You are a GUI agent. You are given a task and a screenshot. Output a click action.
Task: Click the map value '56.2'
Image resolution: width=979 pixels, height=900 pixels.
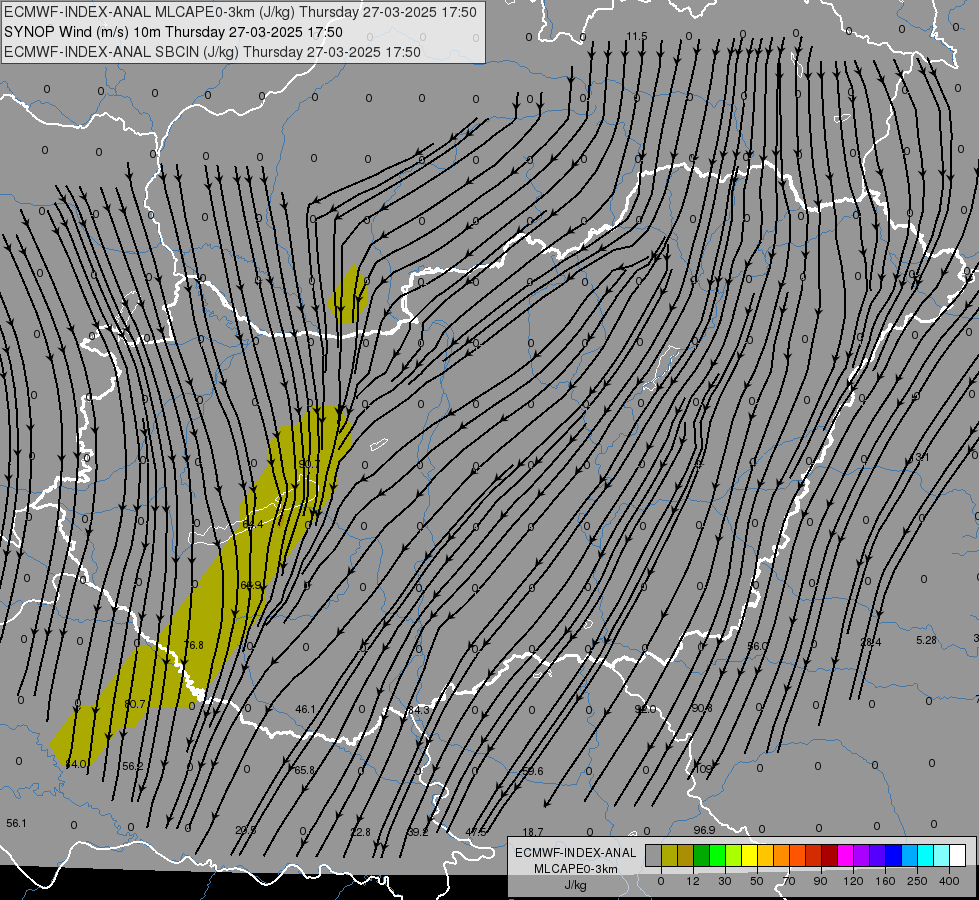coord(133,766)
